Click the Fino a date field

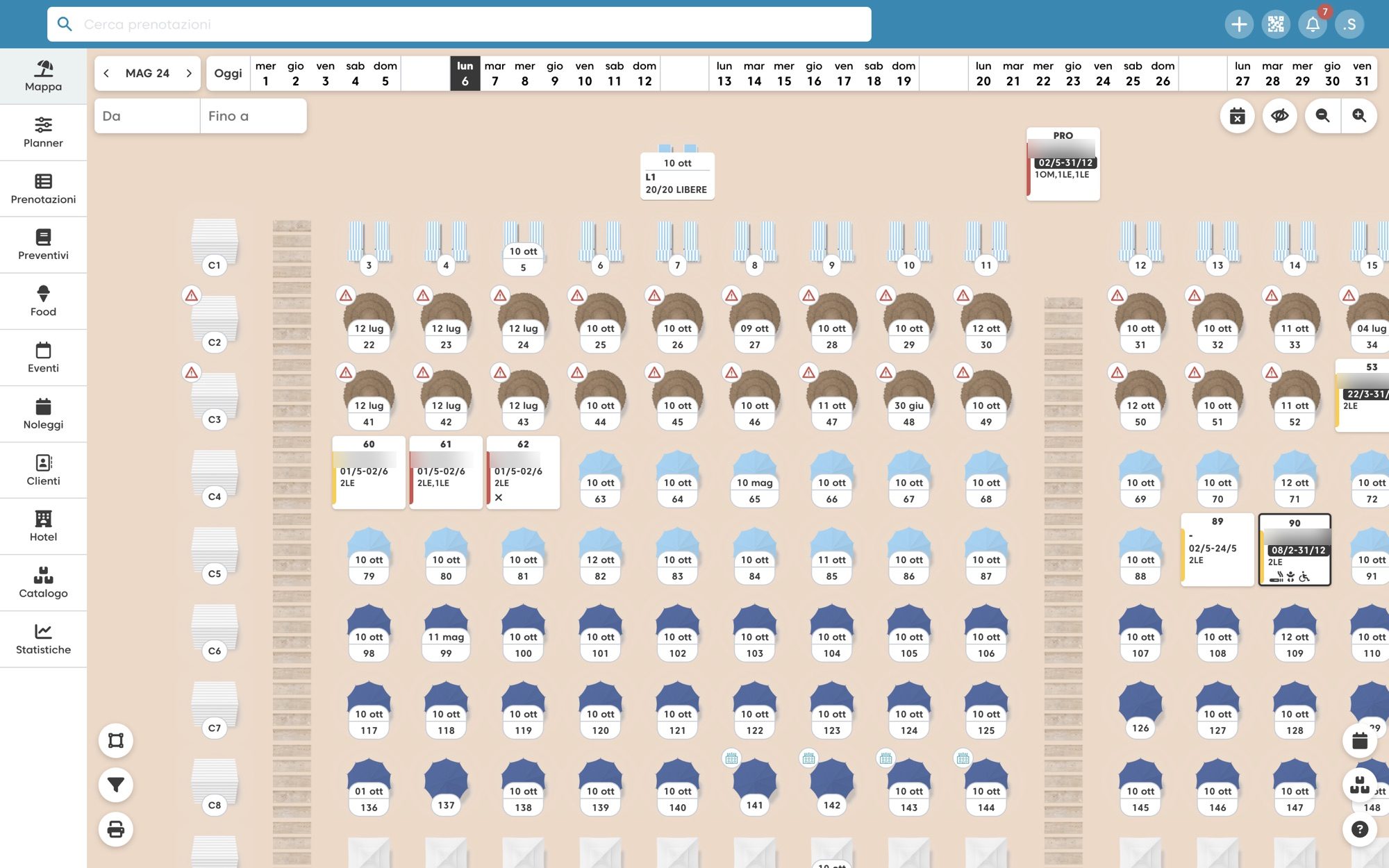253,116
